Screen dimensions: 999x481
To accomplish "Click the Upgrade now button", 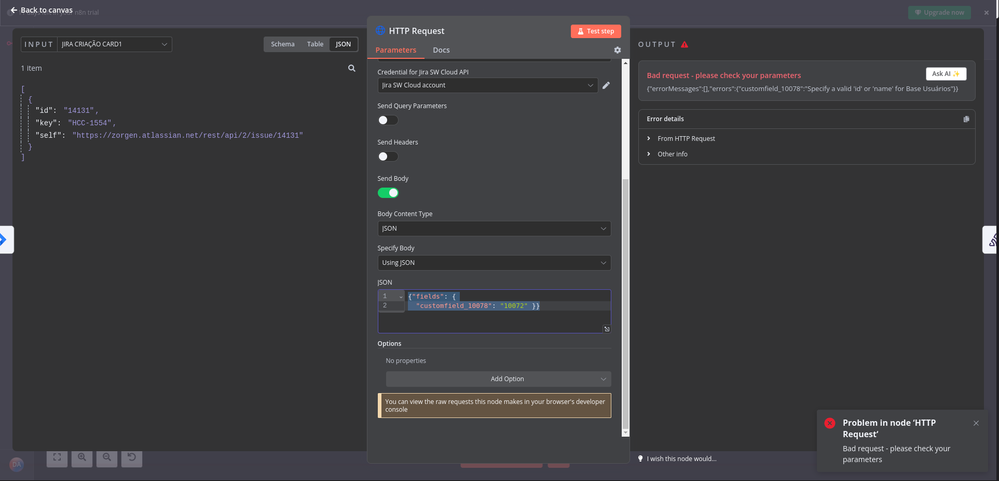I will (940, 12).
